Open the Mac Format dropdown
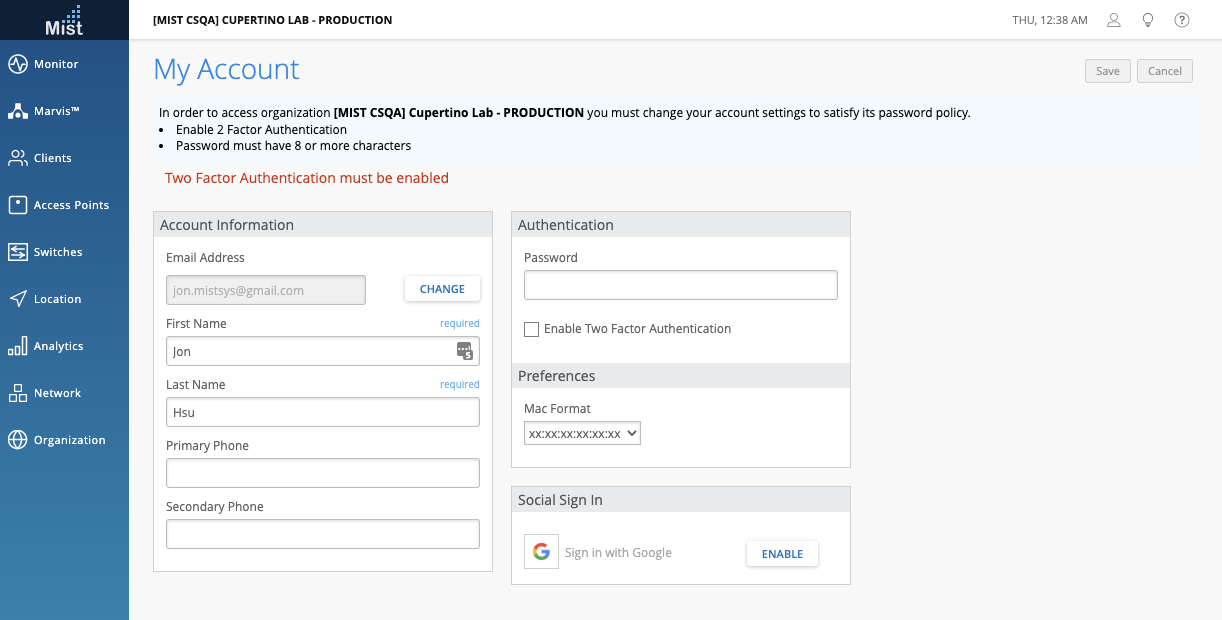The image size is (1222, 620). 582,433
